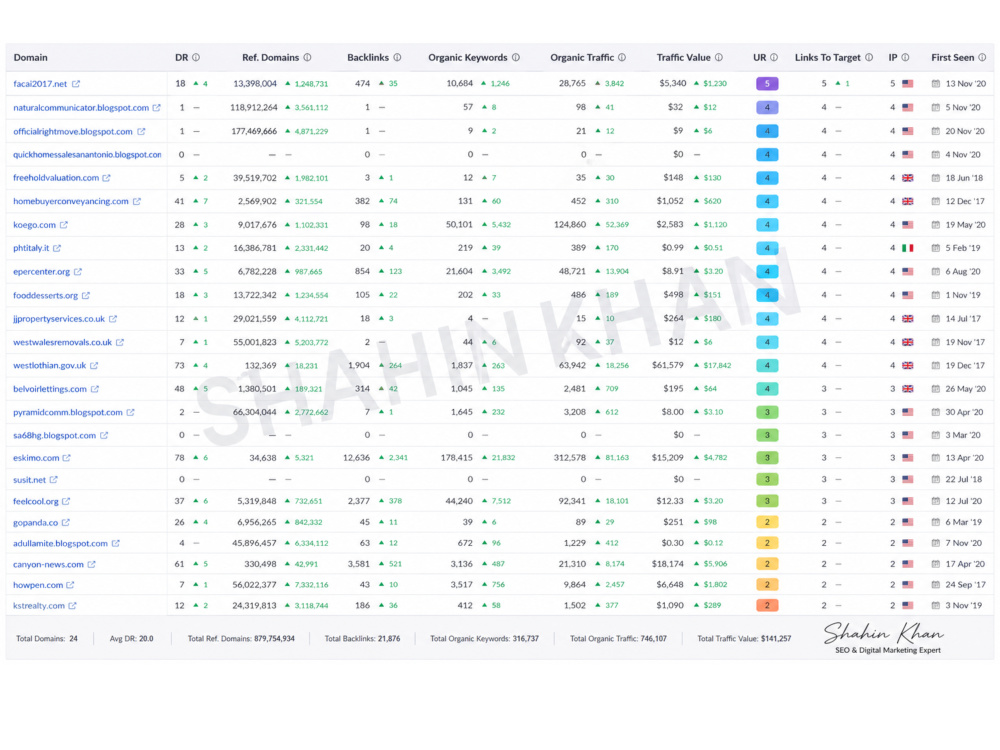Viewport: 1000px width, 750px height.
Task: Sort by Ref. Domains column header
Action: (x=270, y=57)
